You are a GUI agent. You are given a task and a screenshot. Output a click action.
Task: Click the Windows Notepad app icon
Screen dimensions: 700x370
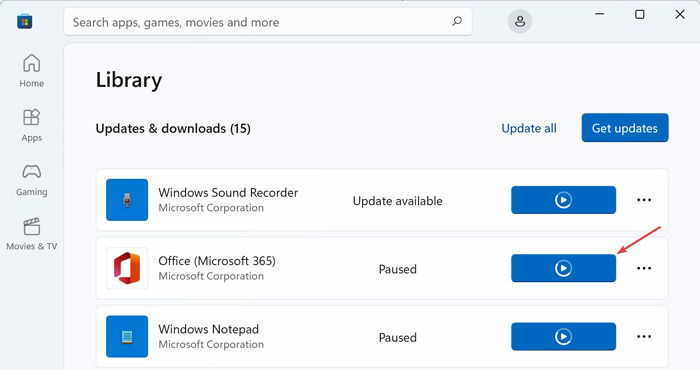coord(127,337)
